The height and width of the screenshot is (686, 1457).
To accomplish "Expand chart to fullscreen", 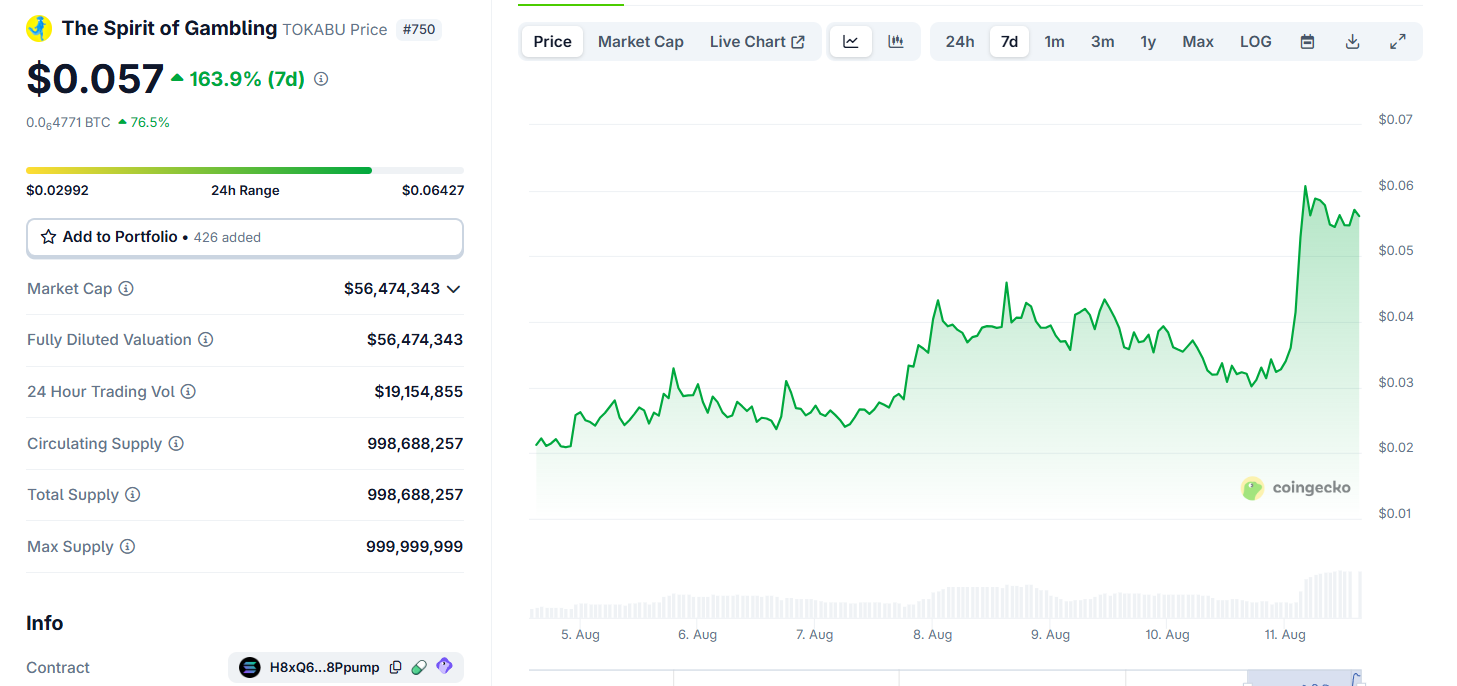I will [x=1398, y=42].
